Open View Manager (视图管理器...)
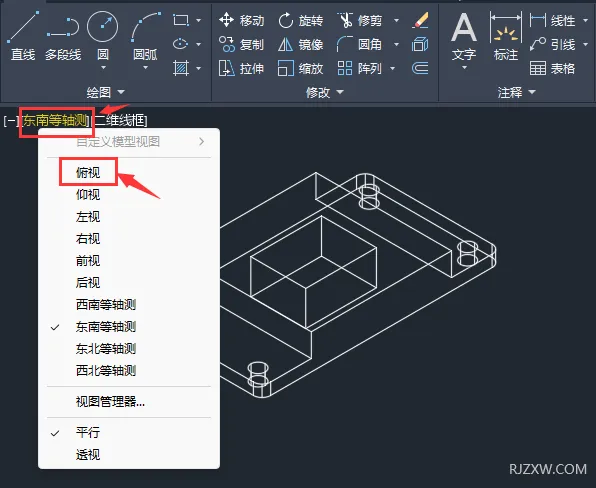The height and width of the screenshot is (488, 596). point(129,401)
